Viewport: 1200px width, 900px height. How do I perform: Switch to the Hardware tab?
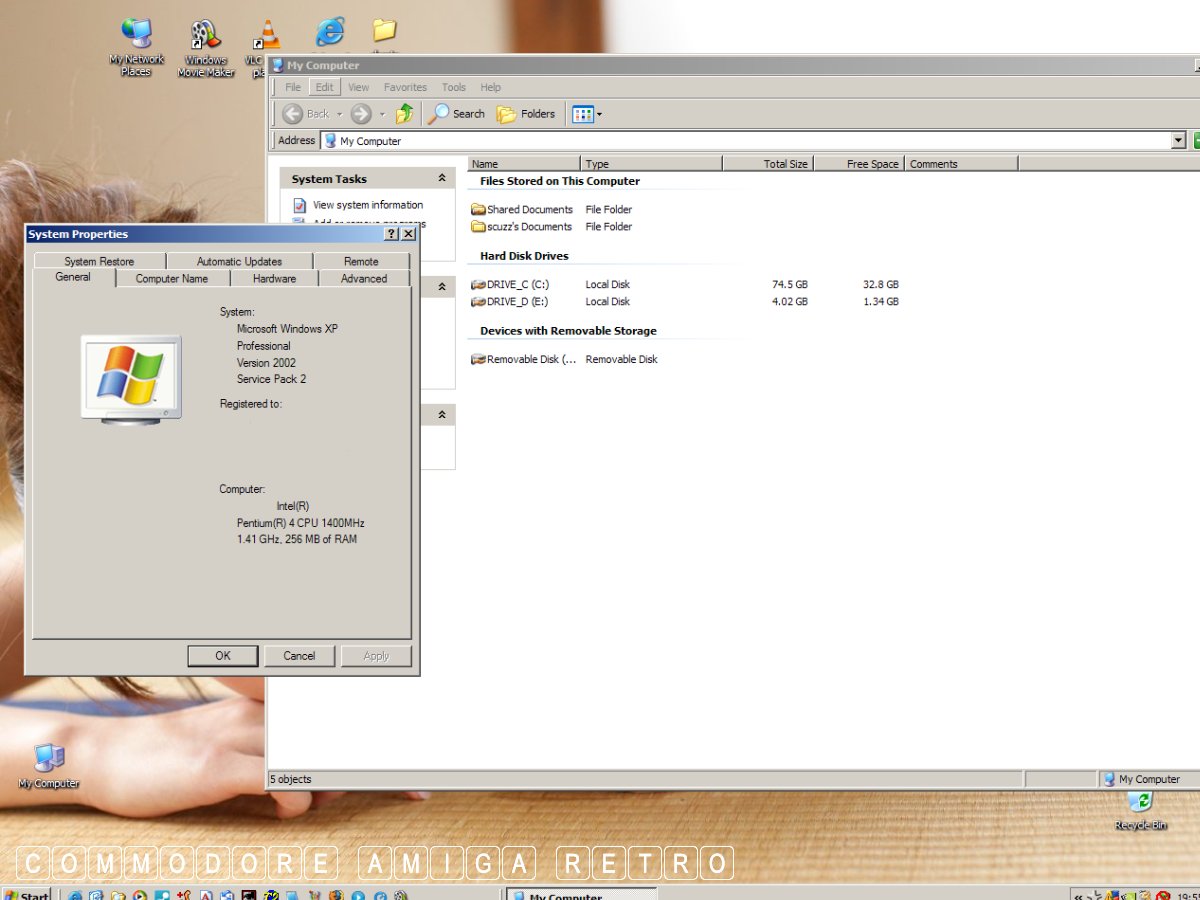(274, 279)
